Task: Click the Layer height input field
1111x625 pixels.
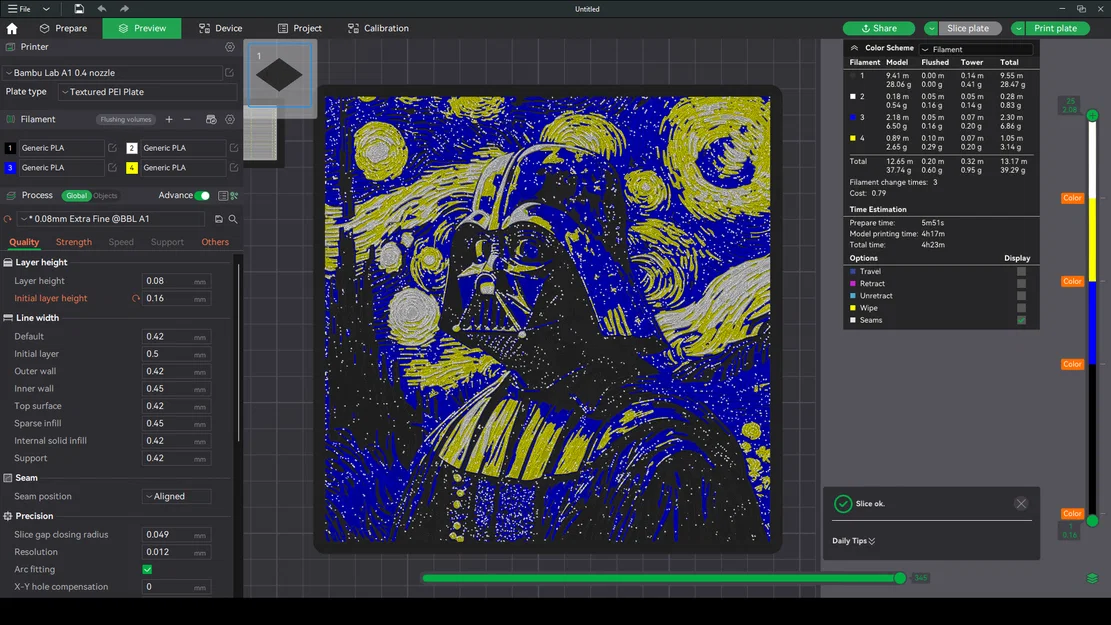Action: click(x=176, y=281)
